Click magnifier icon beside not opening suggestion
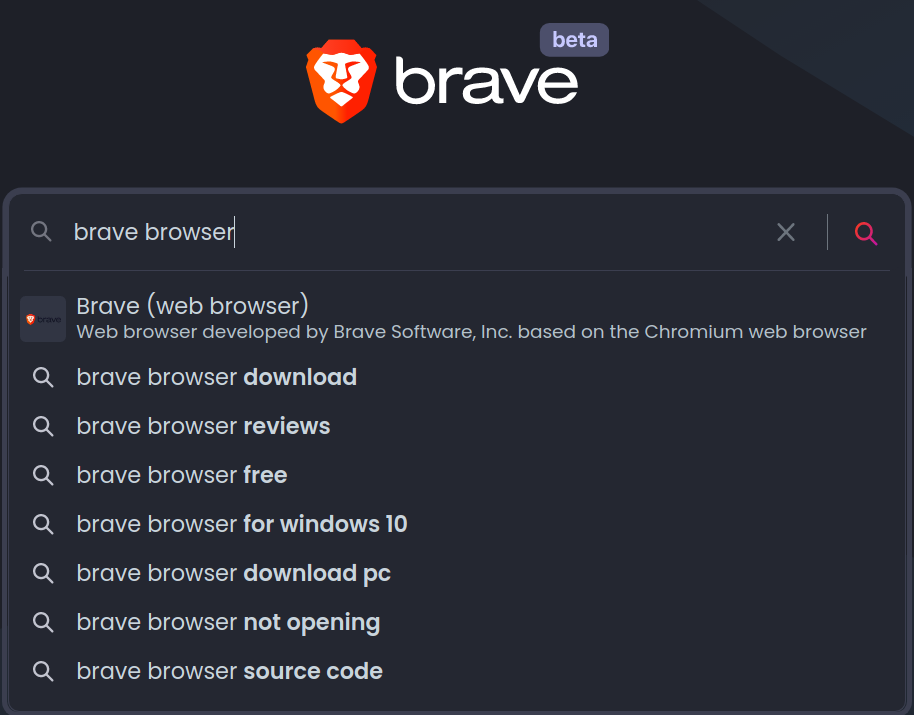Viewport: 914px width, 715px height. click(43, 622)
